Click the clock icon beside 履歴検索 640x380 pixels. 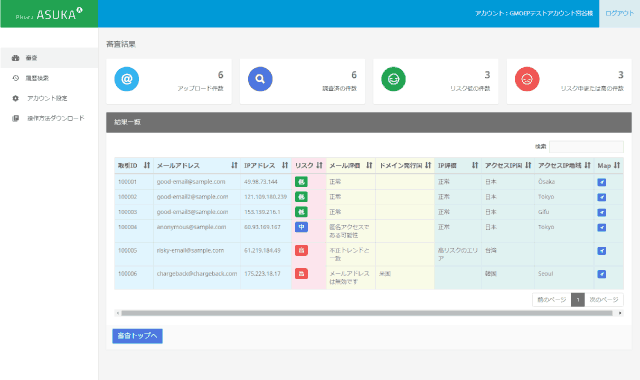(x=16, y=78)
